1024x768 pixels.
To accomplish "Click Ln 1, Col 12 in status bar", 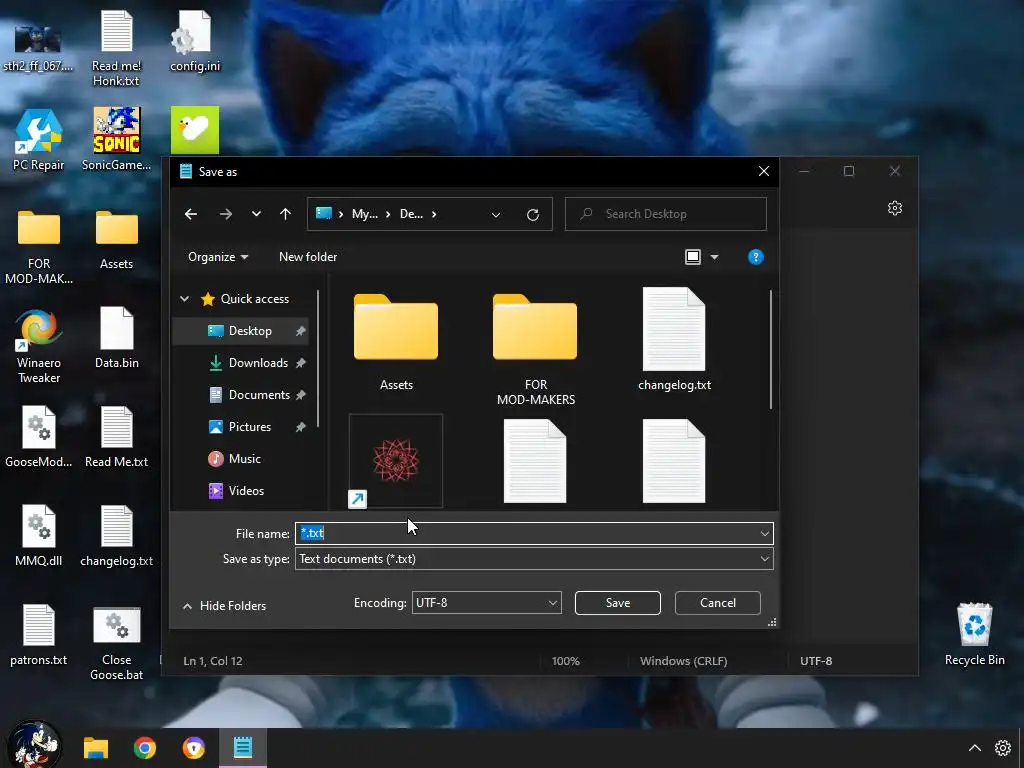I will pos(213,661).
